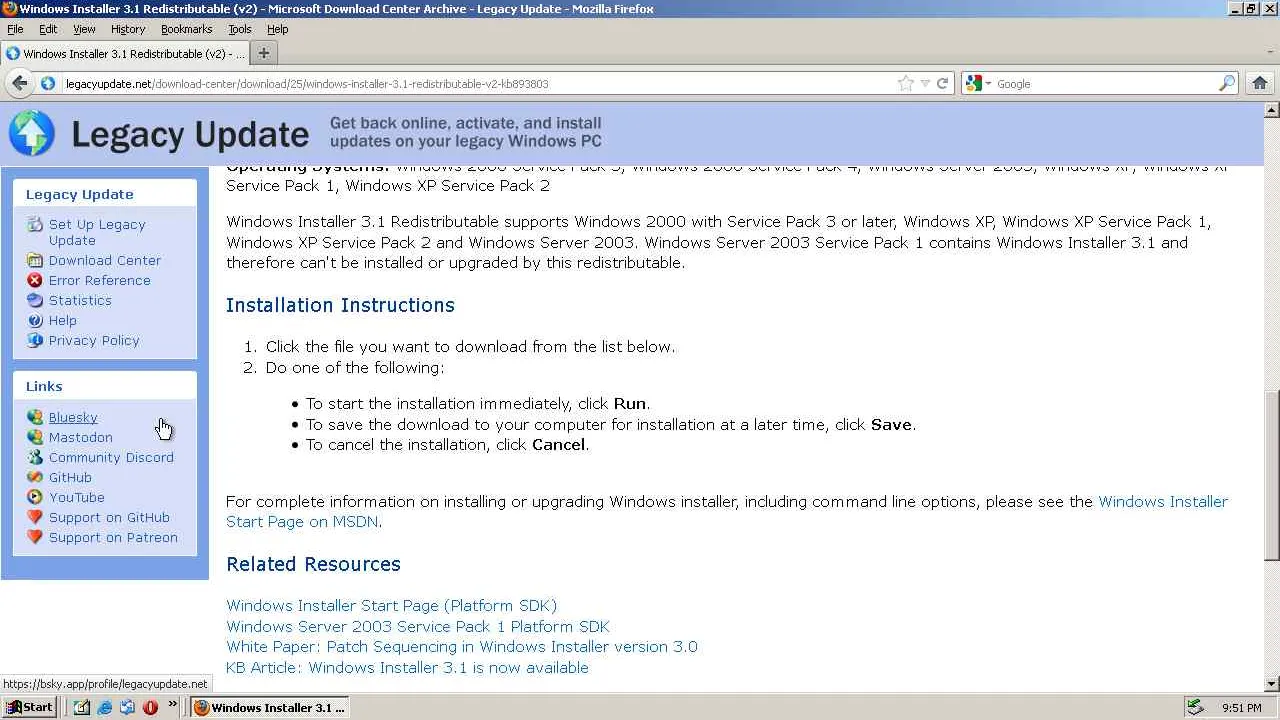Open the Download Center link

[105, 260]
